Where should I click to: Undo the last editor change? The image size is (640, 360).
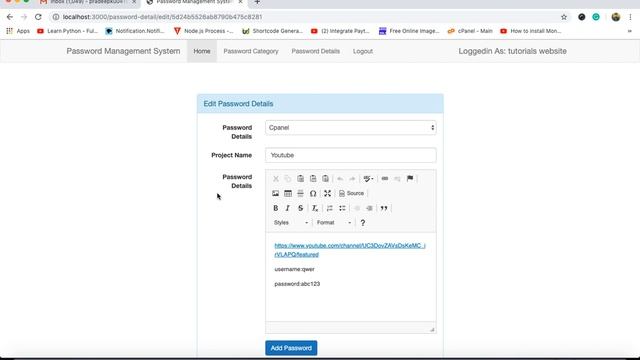(340, 179)
